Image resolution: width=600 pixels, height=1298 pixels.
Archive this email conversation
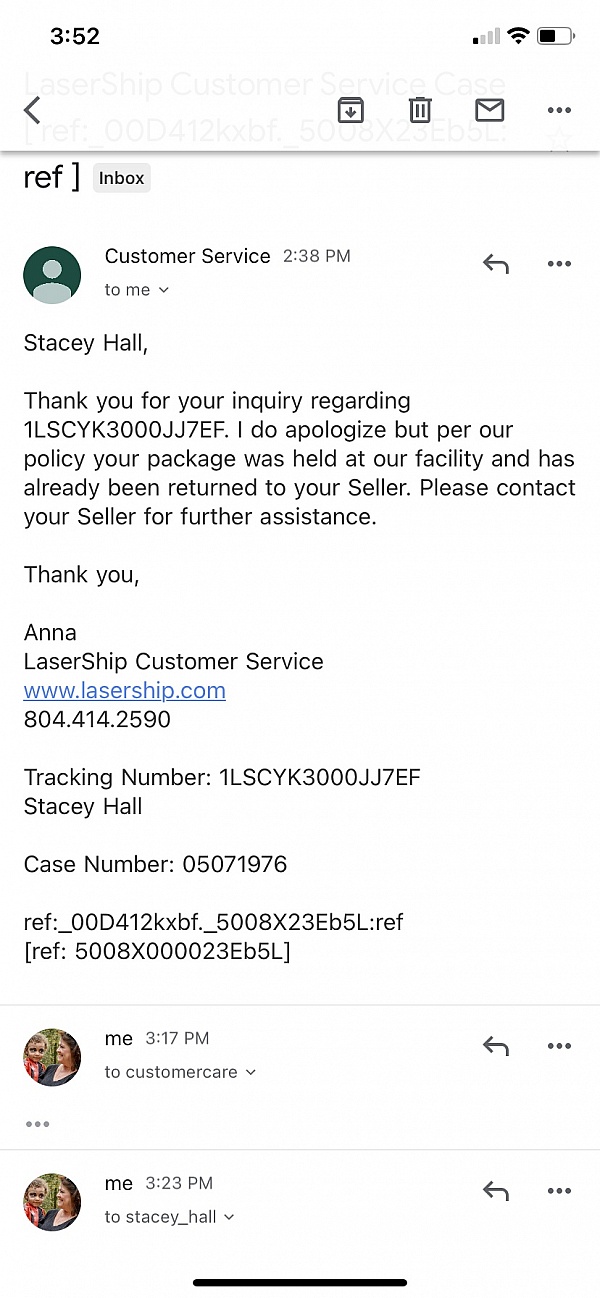(x=350, y=110)
